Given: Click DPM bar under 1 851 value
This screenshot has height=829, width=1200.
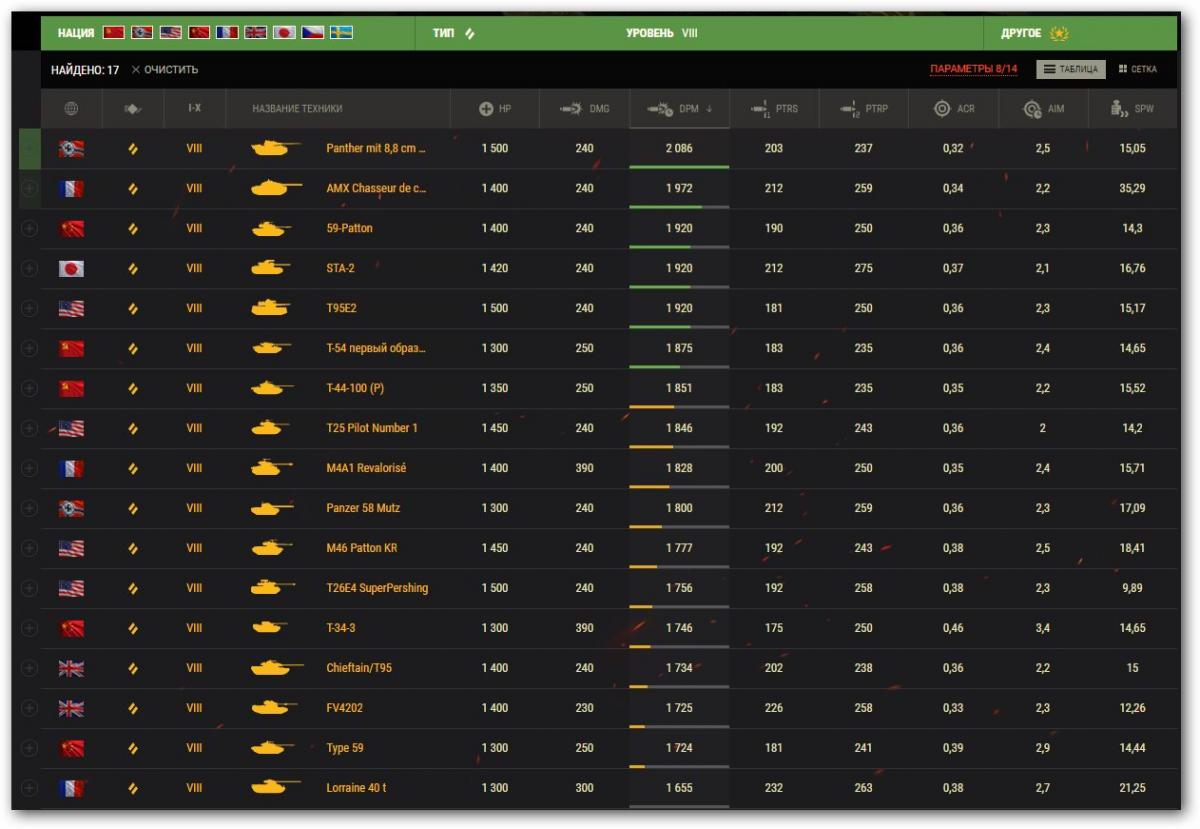Looking at the screenshot, I should pos(679,406).
